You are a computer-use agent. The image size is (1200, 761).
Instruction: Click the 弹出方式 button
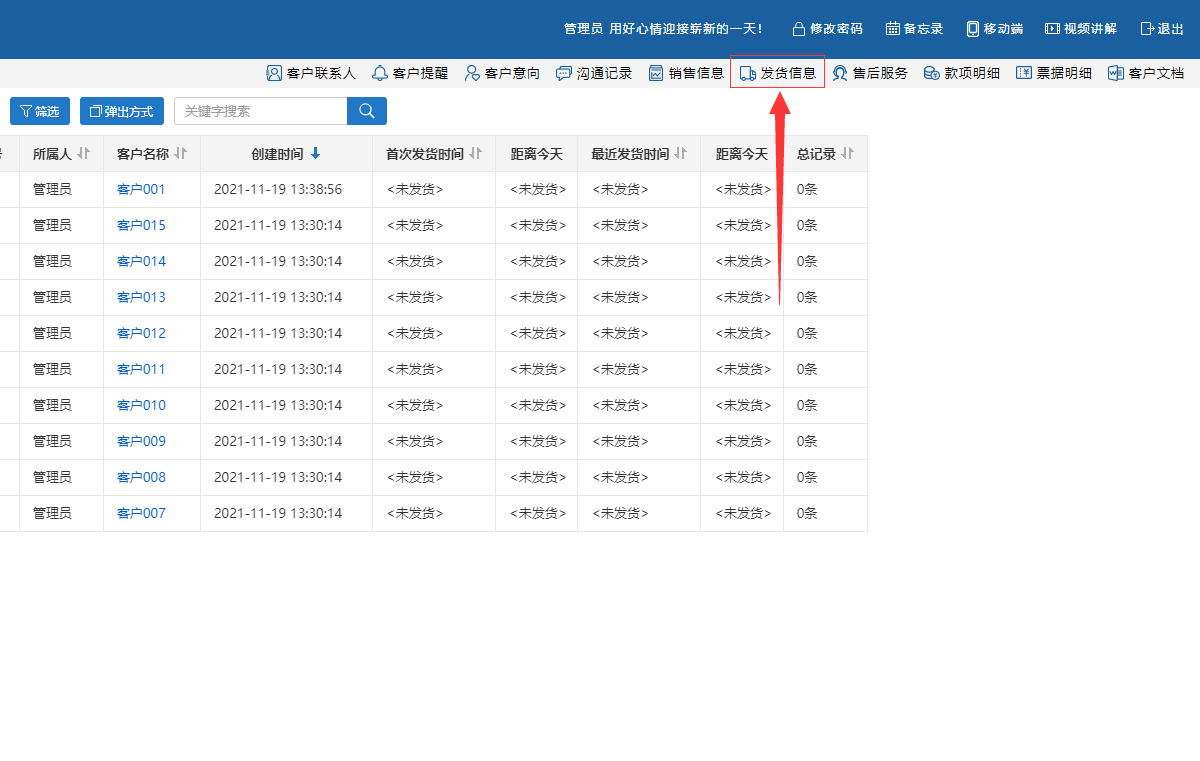click(x=122, y=111)
